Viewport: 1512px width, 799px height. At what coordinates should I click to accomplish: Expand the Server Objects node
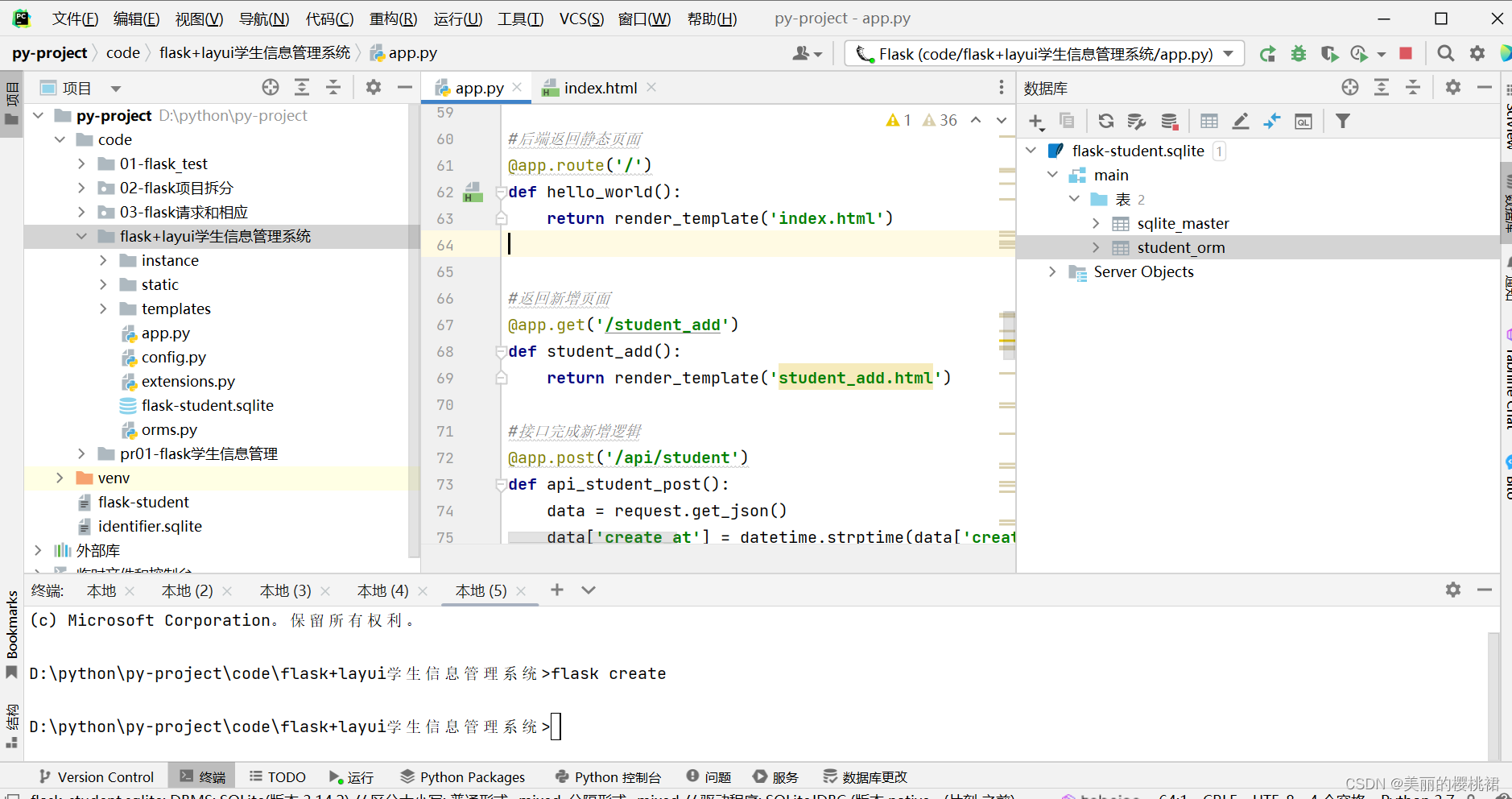click(1052, 271)
